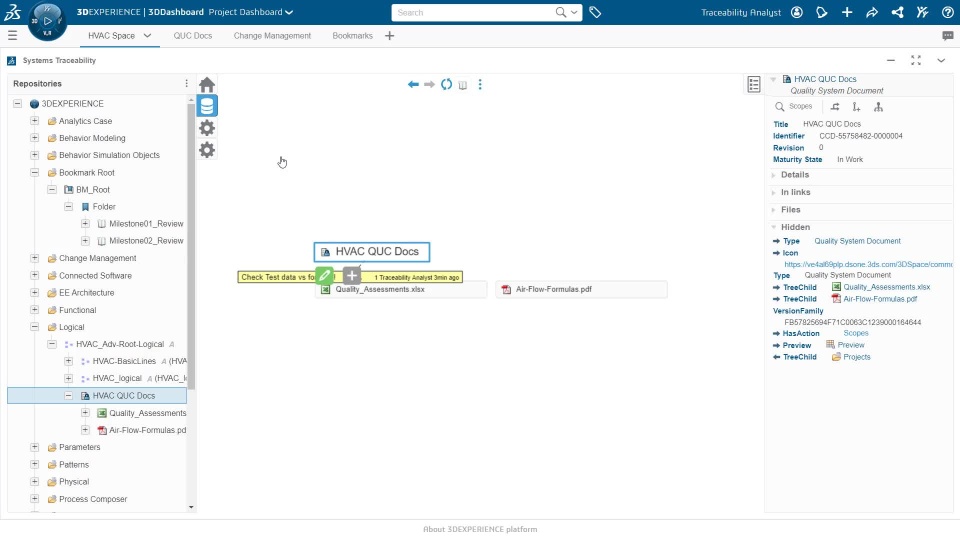Click the Quality System Document type link

[x=857, y=241]
